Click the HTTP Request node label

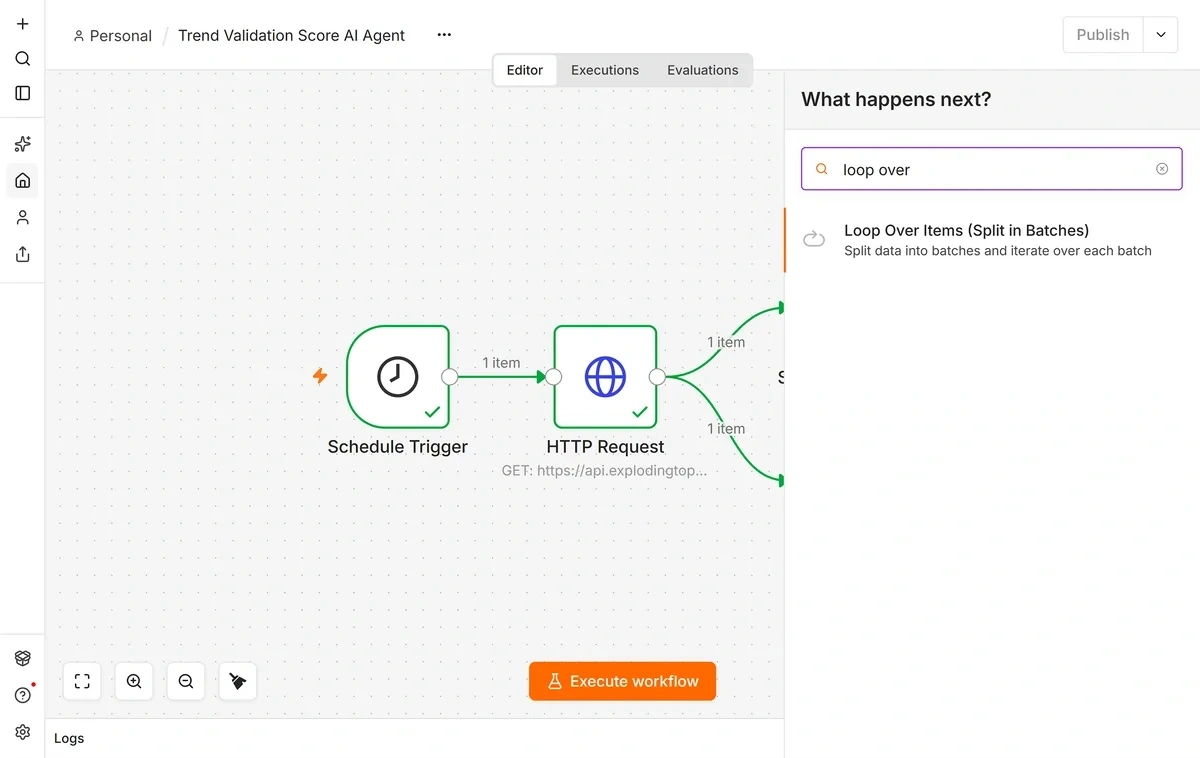[605, 447]
